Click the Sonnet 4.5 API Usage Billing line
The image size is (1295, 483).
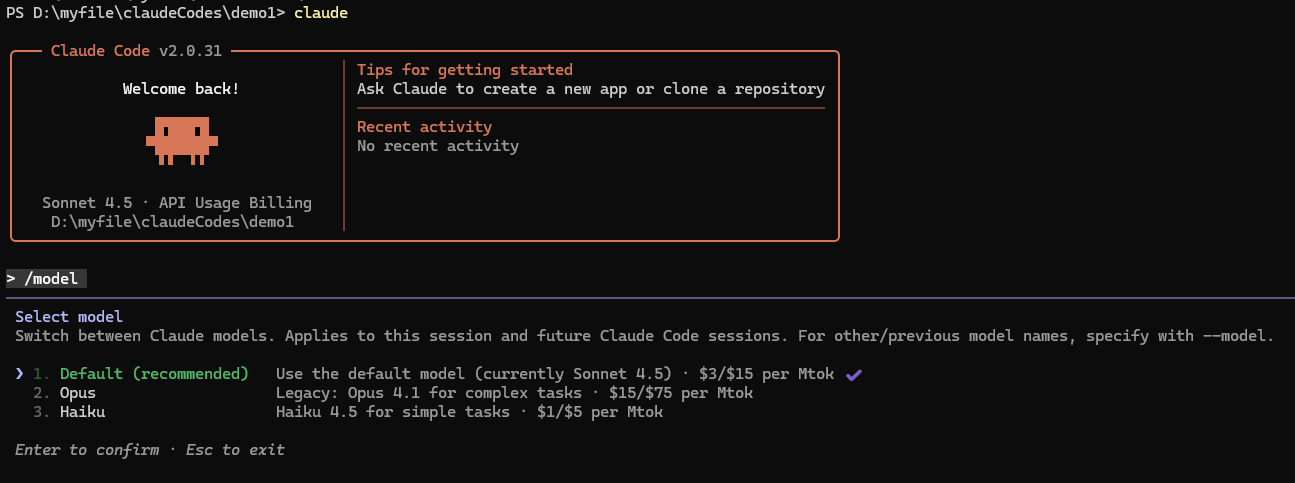pos(177,203)
